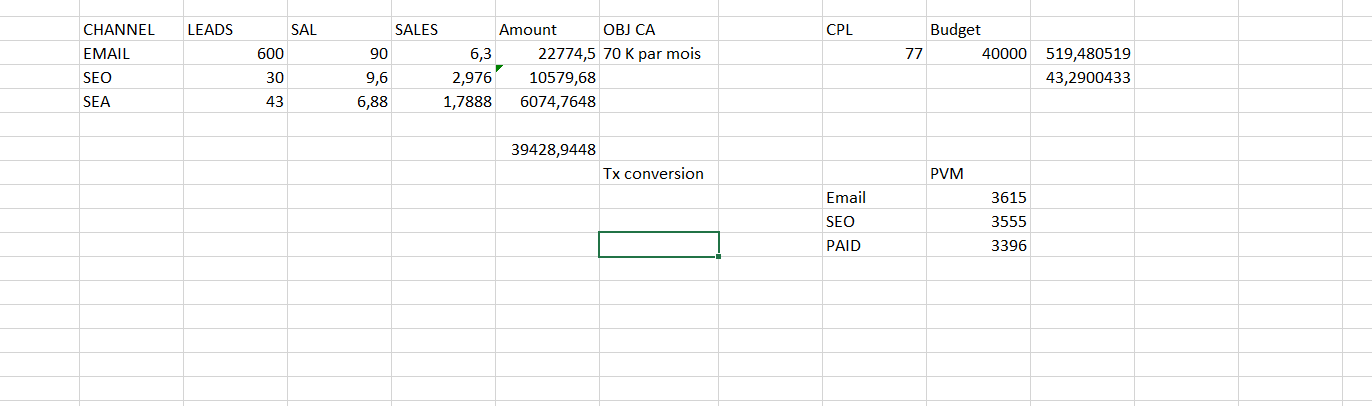The width and height of the screenshot is (1372, 406).
Task: Select the CHANNEL header cell
Action: (131, 30)
